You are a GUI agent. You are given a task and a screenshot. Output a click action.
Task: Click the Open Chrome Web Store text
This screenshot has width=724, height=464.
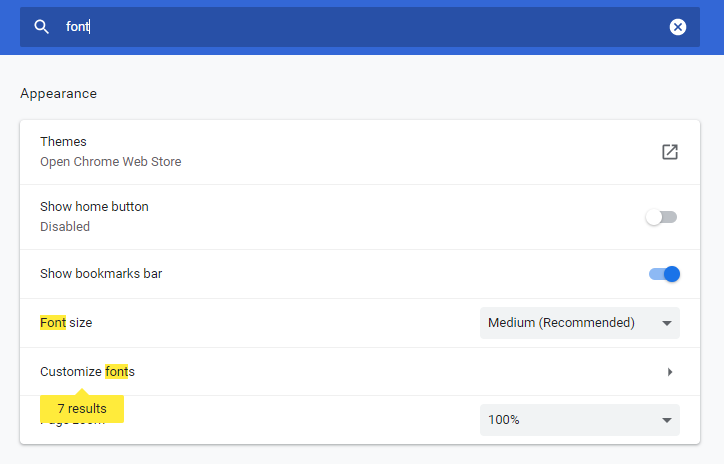coord(110,161)
